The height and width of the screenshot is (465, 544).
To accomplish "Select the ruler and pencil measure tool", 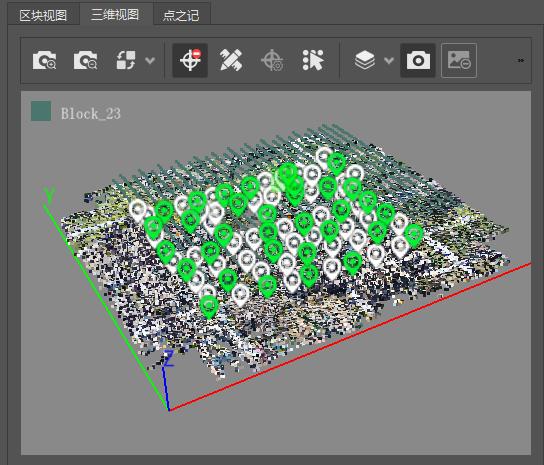I will click(x=231, y=60).
